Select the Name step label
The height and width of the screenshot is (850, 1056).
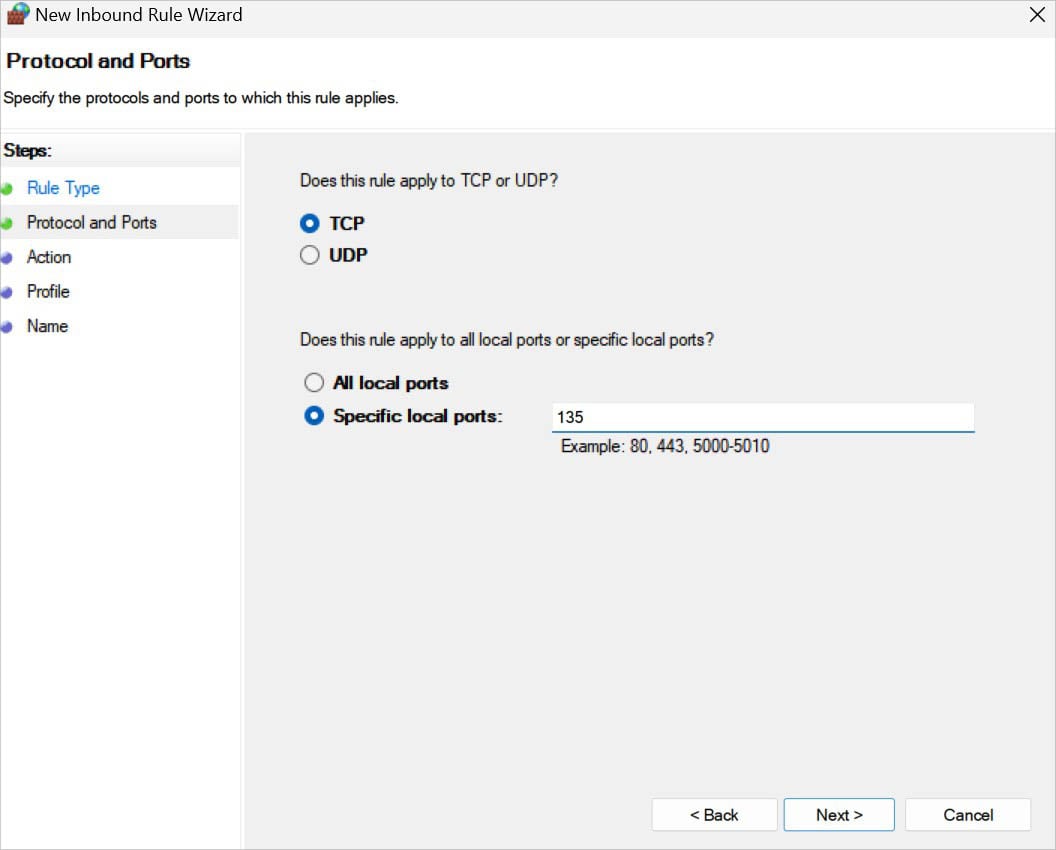47,326
